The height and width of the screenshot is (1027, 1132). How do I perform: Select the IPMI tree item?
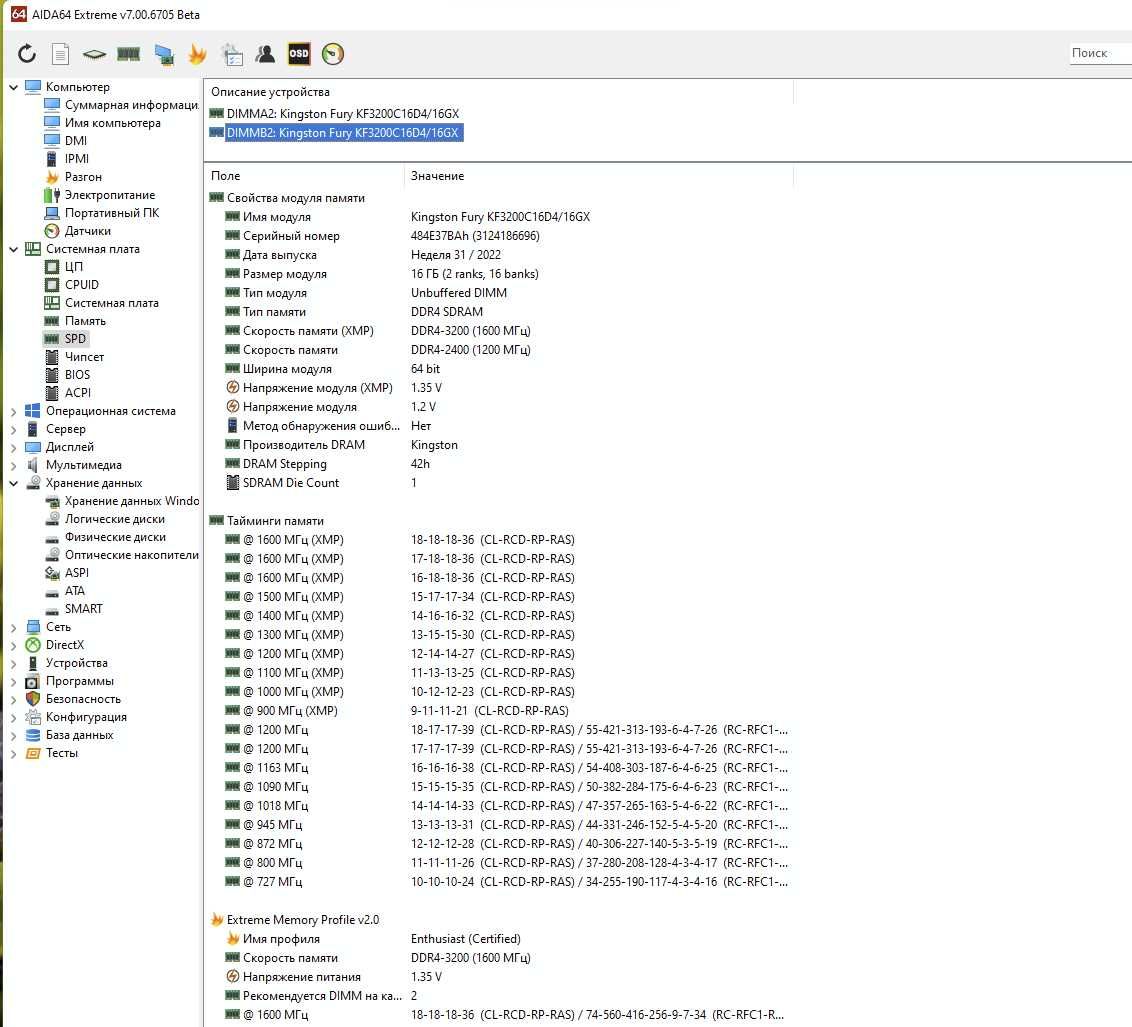77,159
